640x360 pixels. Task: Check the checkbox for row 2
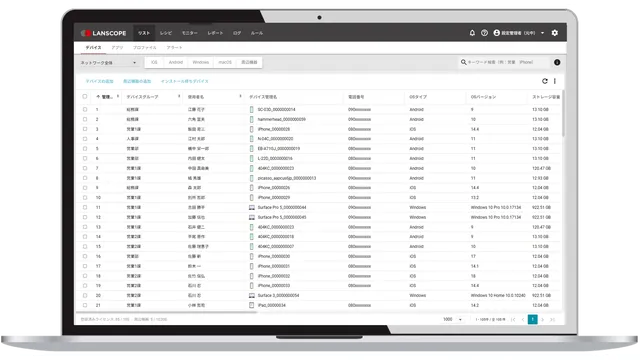point(85,119)
